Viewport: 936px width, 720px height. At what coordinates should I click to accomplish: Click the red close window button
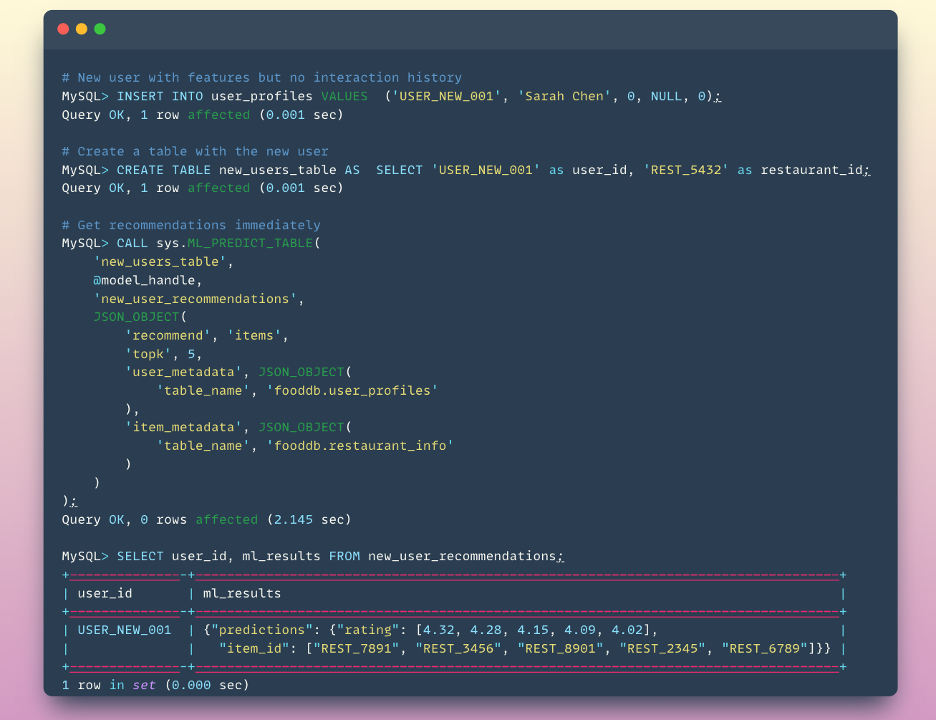63,29
